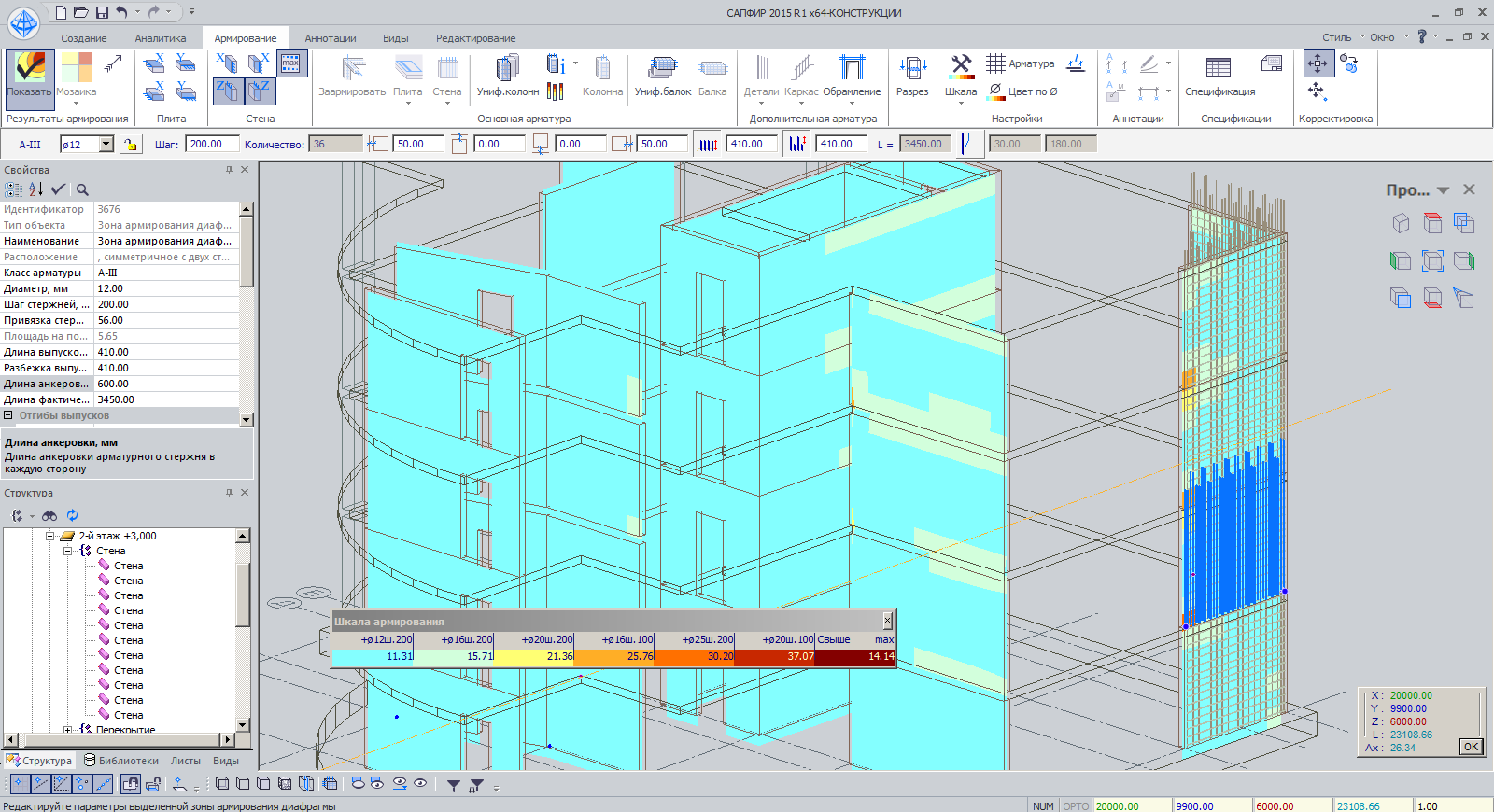
Task: Click the binoculars find icon in Структура panel
Action: pyautogui.click(x=49, y=515)
